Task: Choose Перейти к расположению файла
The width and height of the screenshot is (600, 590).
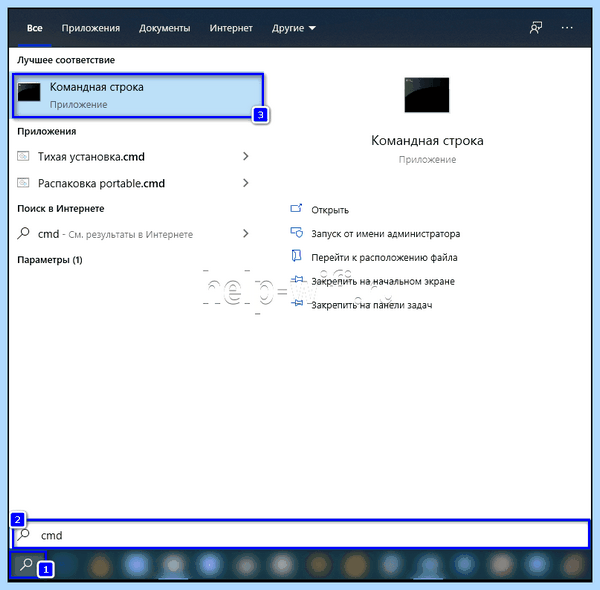Action: point(384,258)
